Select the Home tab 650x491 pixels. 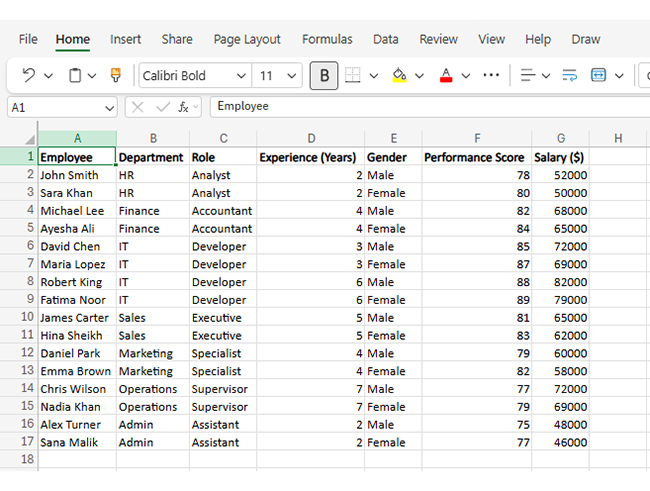point(73,39)
